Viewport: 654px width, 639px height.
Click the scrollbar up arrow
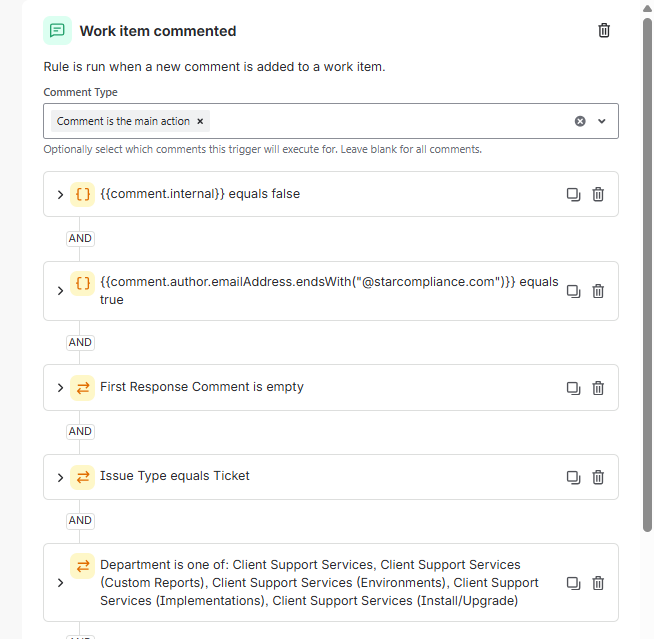click(x=647, y=8)
